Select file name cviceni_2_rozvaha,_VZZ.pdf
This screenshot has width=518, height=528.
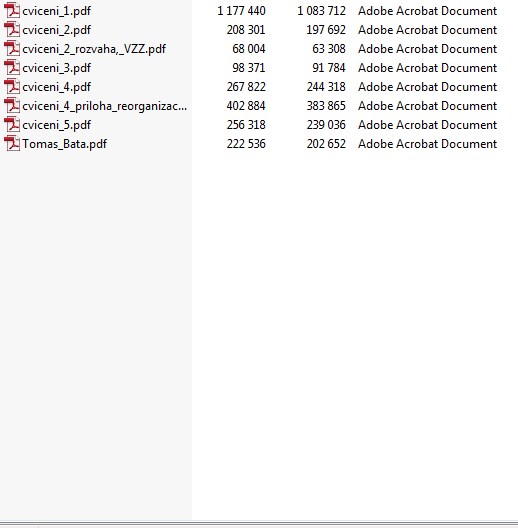pyautogui.click(x=94, y=49)
